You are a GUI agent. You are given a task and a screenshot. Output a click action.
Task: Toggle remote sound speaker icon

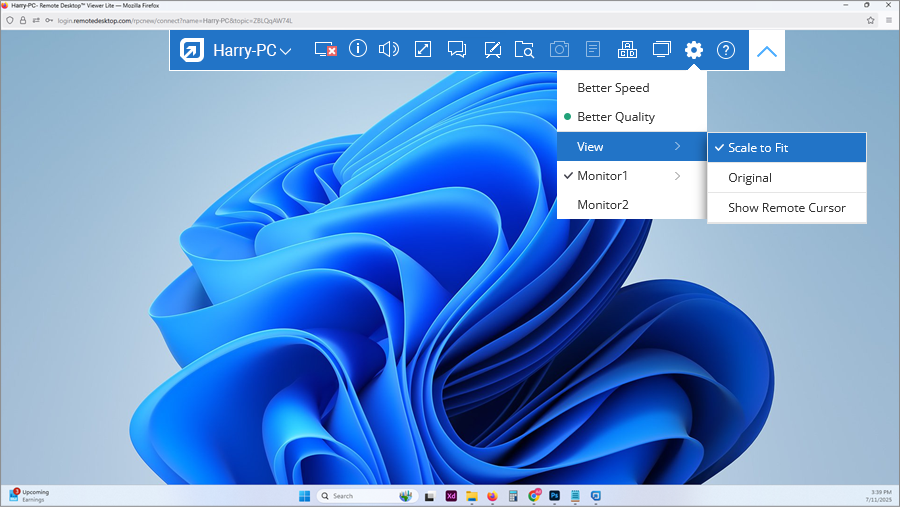coord(389,50)
